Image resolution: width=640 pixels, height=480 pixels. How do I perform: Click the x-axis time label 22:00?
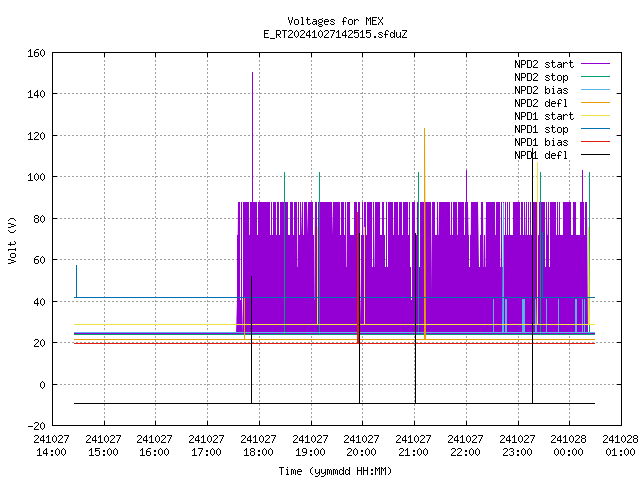[x=465, y=452]
